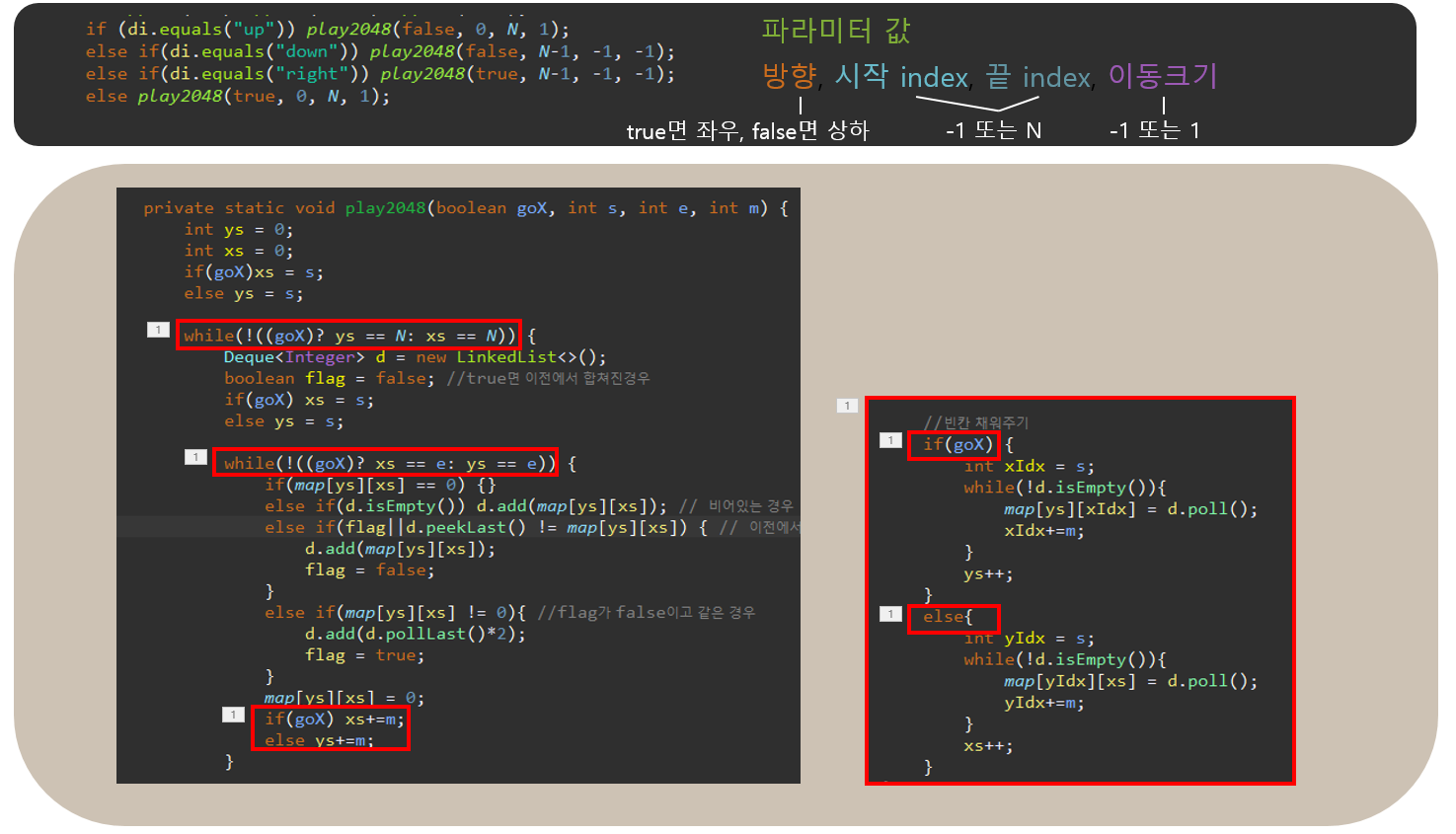Screen dimensions: 1456x834
Task: Click the 'if(goX) xs+=m;' line
Action: tap(334, 719)
